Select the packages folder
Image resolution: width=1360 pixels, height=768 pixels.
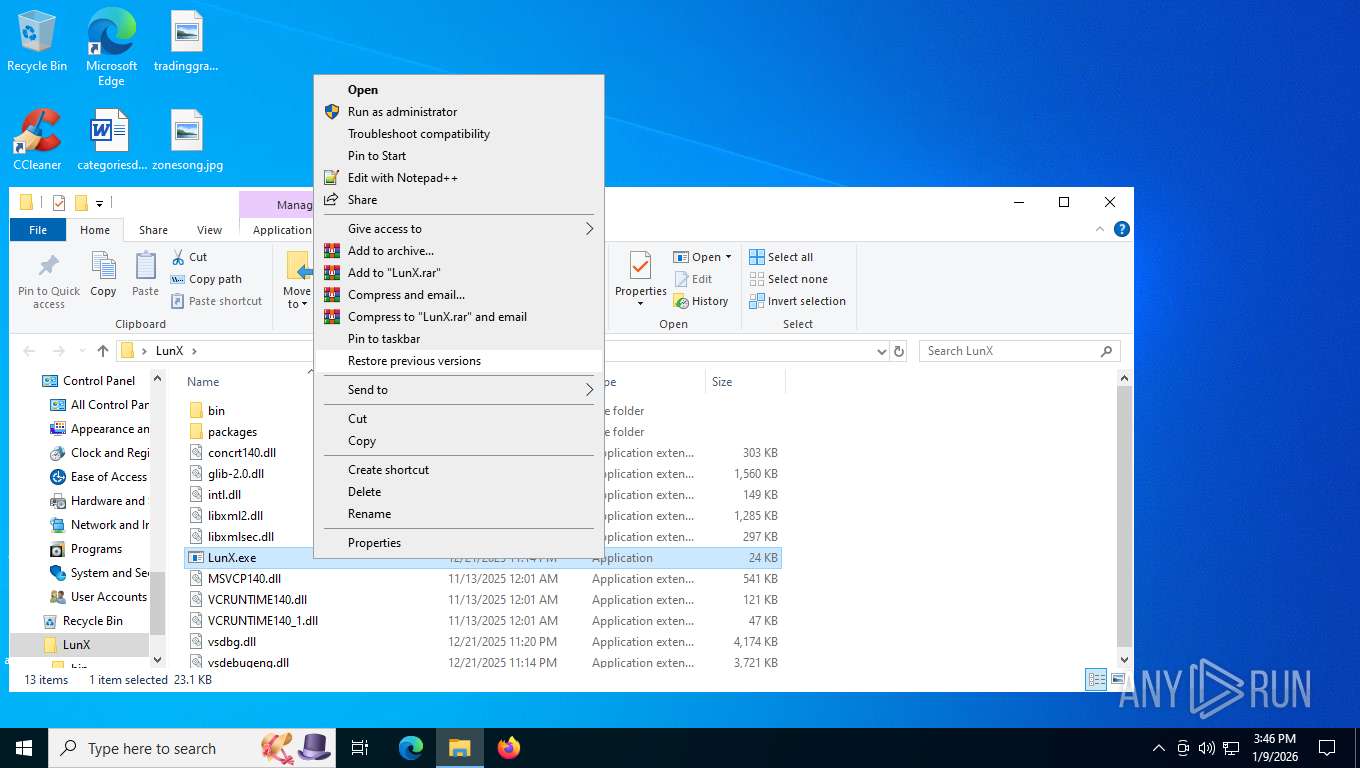[x=232, y=432]
